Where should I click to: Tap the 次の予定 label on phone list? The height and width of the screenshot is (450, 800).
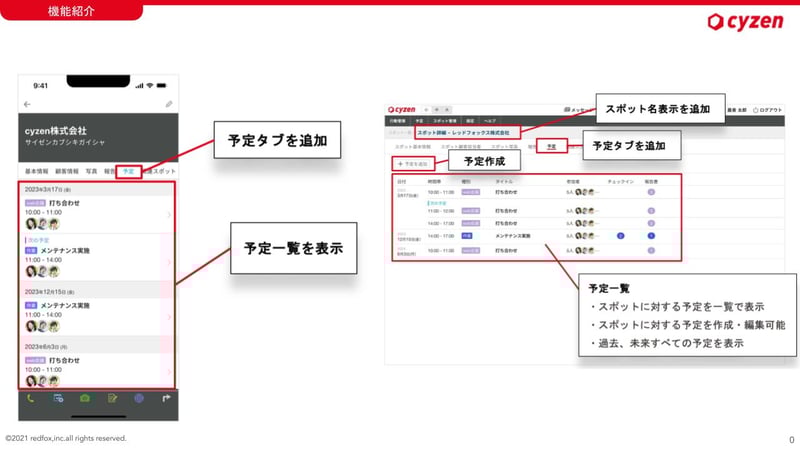(x=39, y=240)
